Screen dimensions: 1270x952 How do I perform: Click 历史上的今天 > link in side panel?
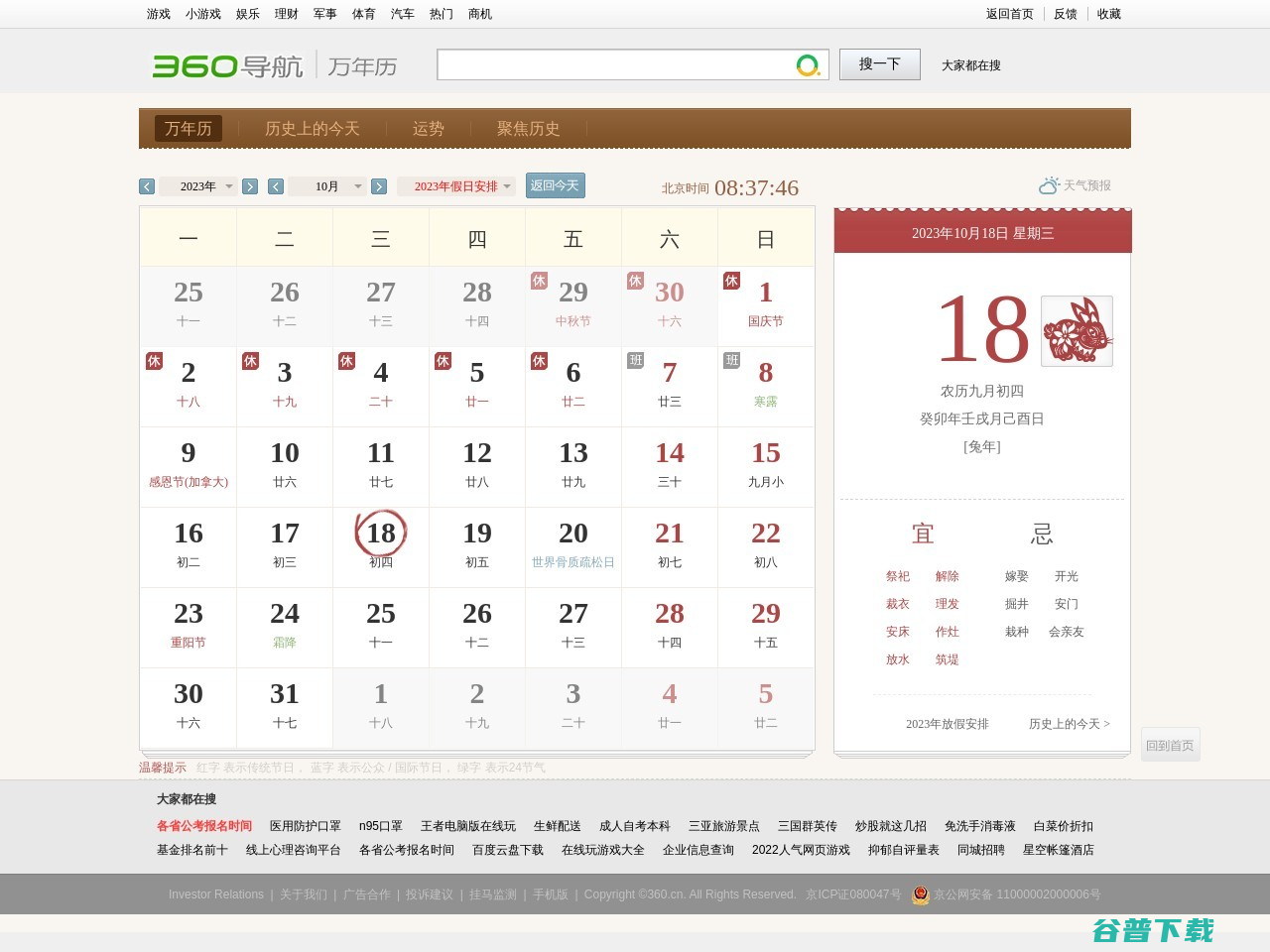pyautogui.click(x=1070, y=724)
